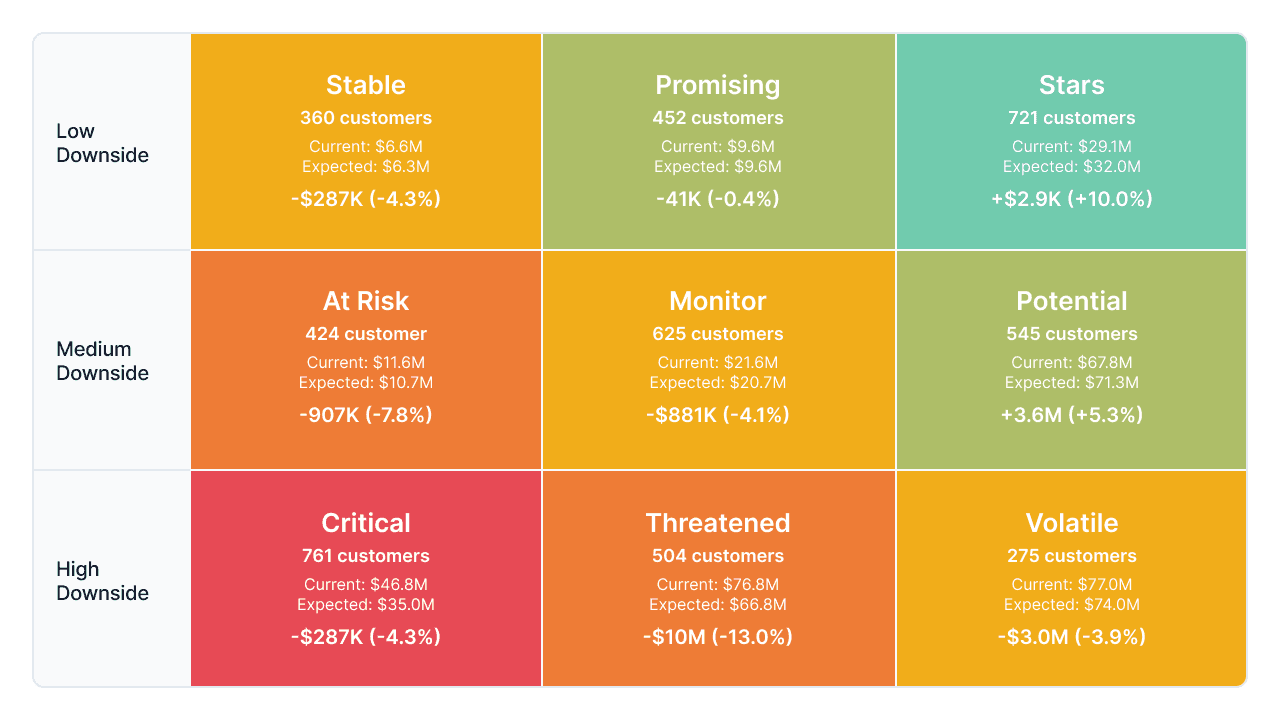
Task: Select the High Downside row label
Action: pos(102,581)
